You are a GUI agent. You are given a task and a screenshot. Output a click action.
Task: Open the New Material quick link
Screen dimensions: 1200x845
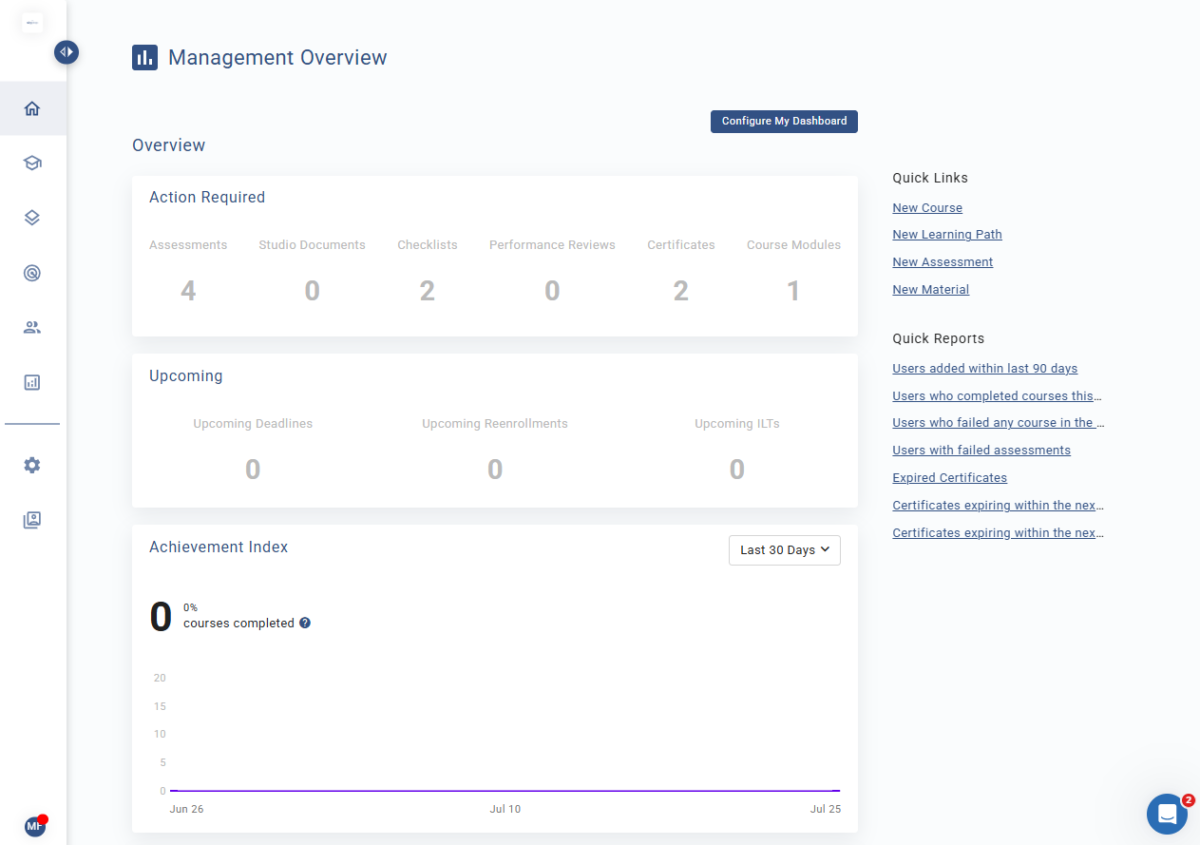tap(931, 290)
